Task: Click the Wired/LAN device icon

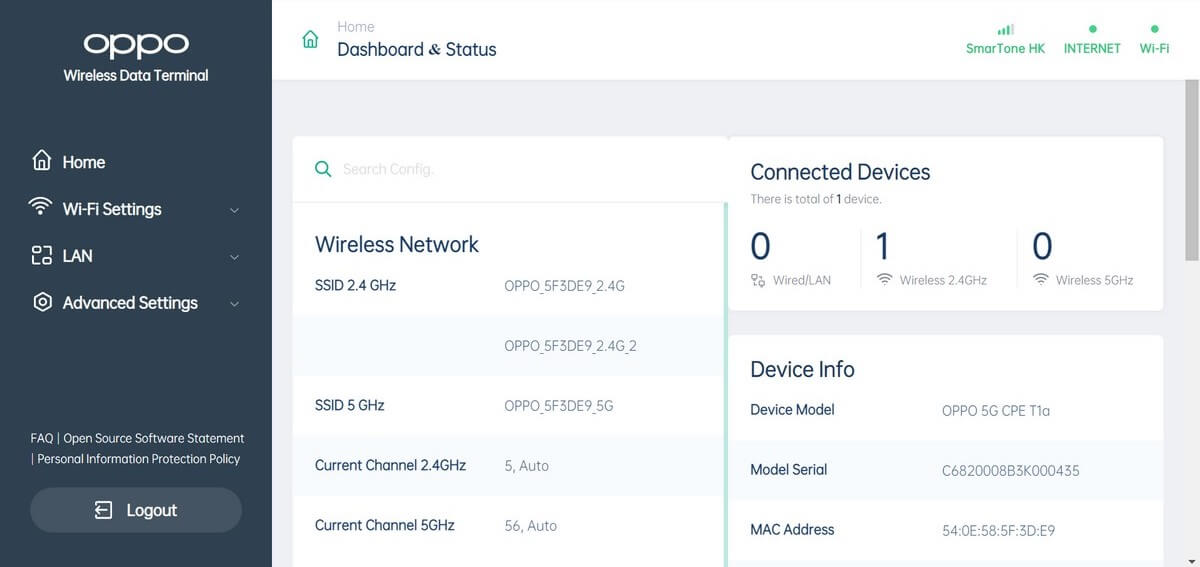Action: (758, 280)
